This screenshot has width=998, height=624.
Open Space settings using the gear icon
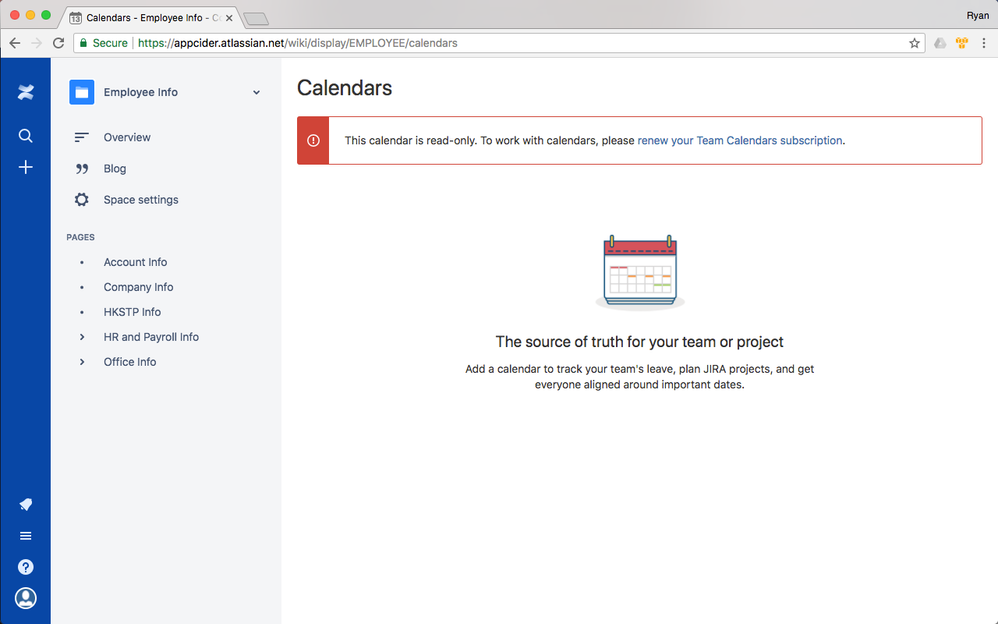[81, 199]
